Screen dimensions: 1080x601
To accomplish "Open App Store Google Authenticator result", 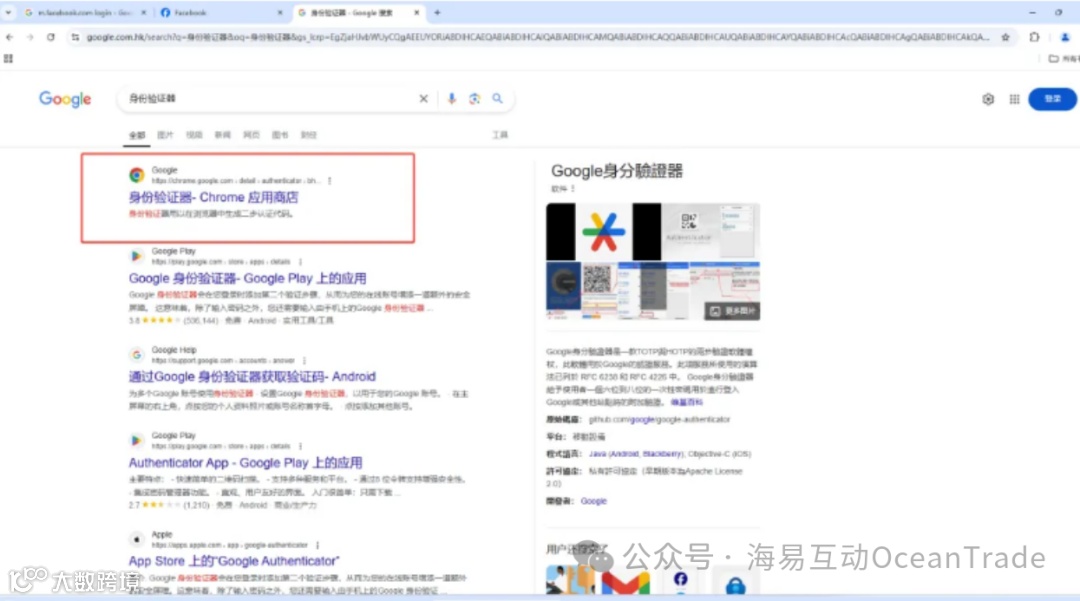I will click(234, 561).
